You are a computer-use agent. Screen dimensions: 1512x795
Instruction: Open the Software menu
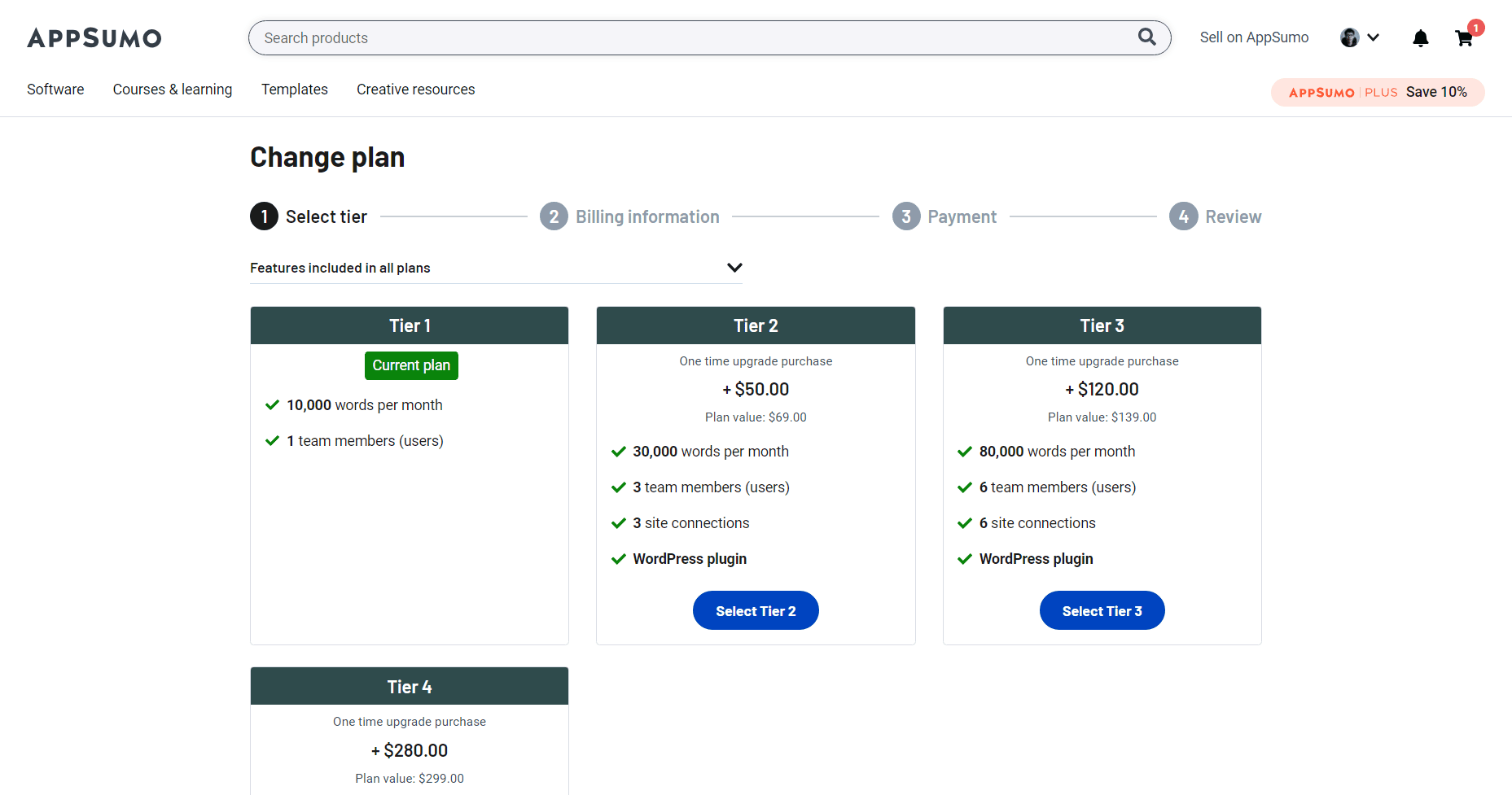[55, 90]
